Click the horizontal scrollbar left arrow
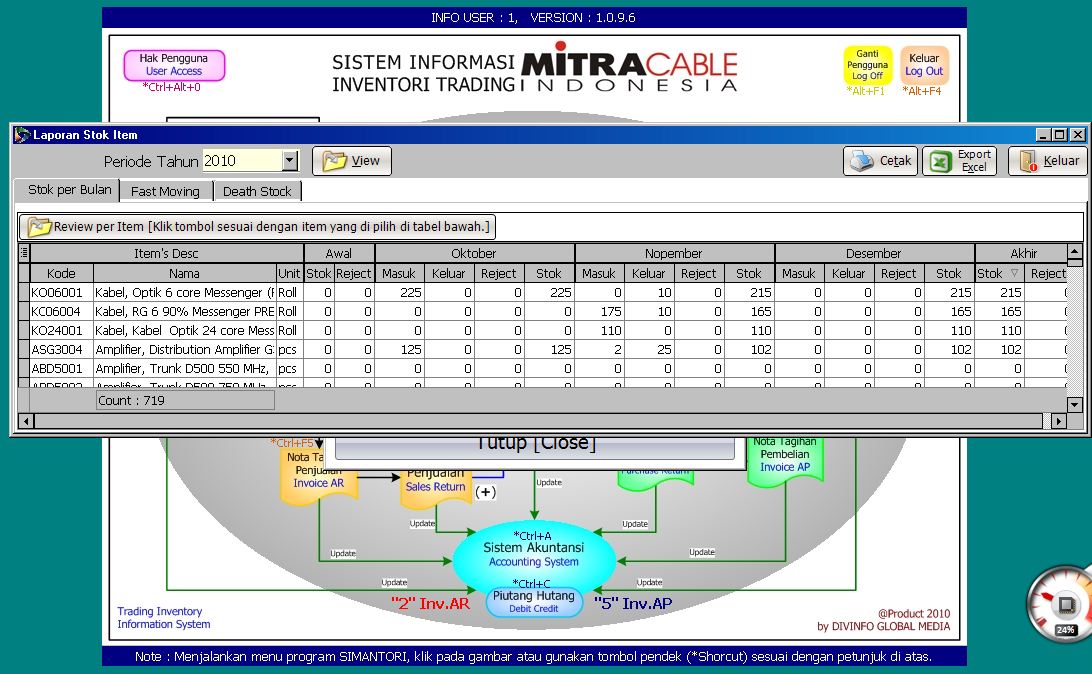 click(x=26, y=421)
